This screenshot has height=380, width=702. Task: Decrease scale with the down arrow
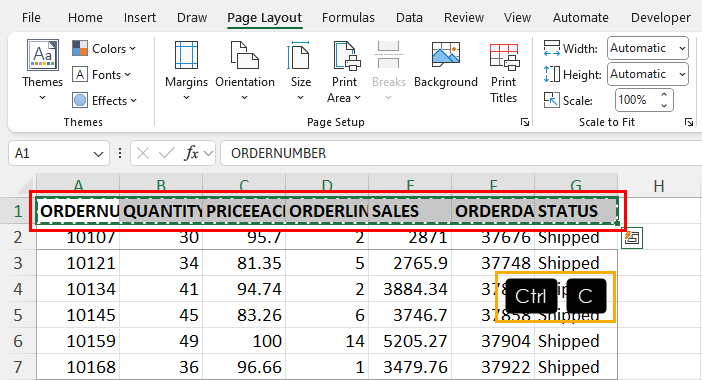pyautogui.click(x=664, y=106)
